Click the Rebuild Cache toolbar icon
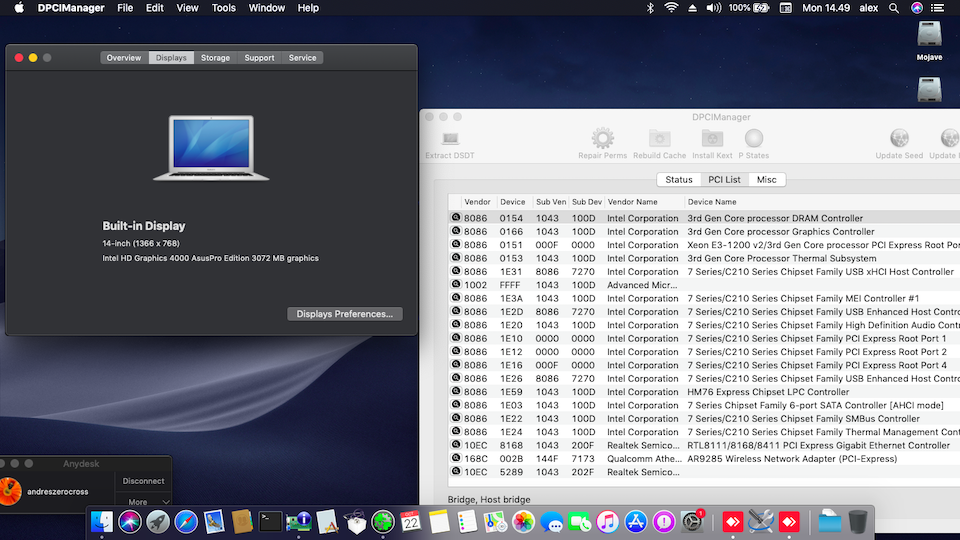The height and width of the screenshot is (540, 960). coord(660,139)
